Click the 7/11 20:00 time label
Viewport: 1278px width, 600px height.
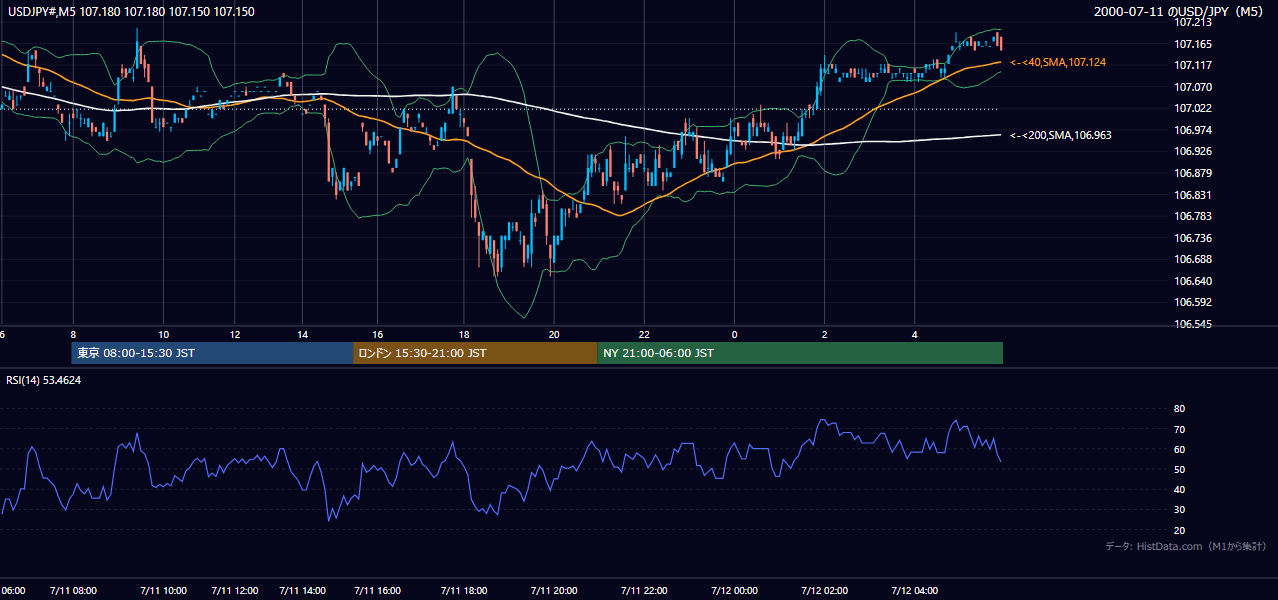pyautogui.click(x=554, y=590)
